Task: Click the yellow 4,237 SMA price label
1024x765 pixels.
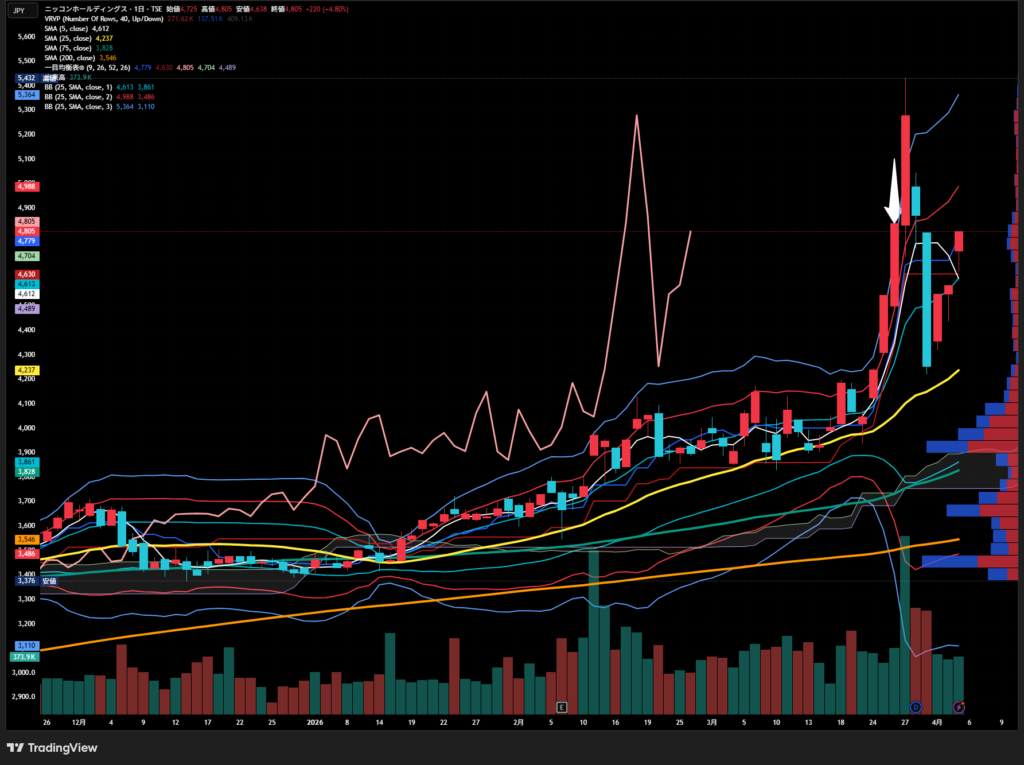Action: tap(26, 370)
